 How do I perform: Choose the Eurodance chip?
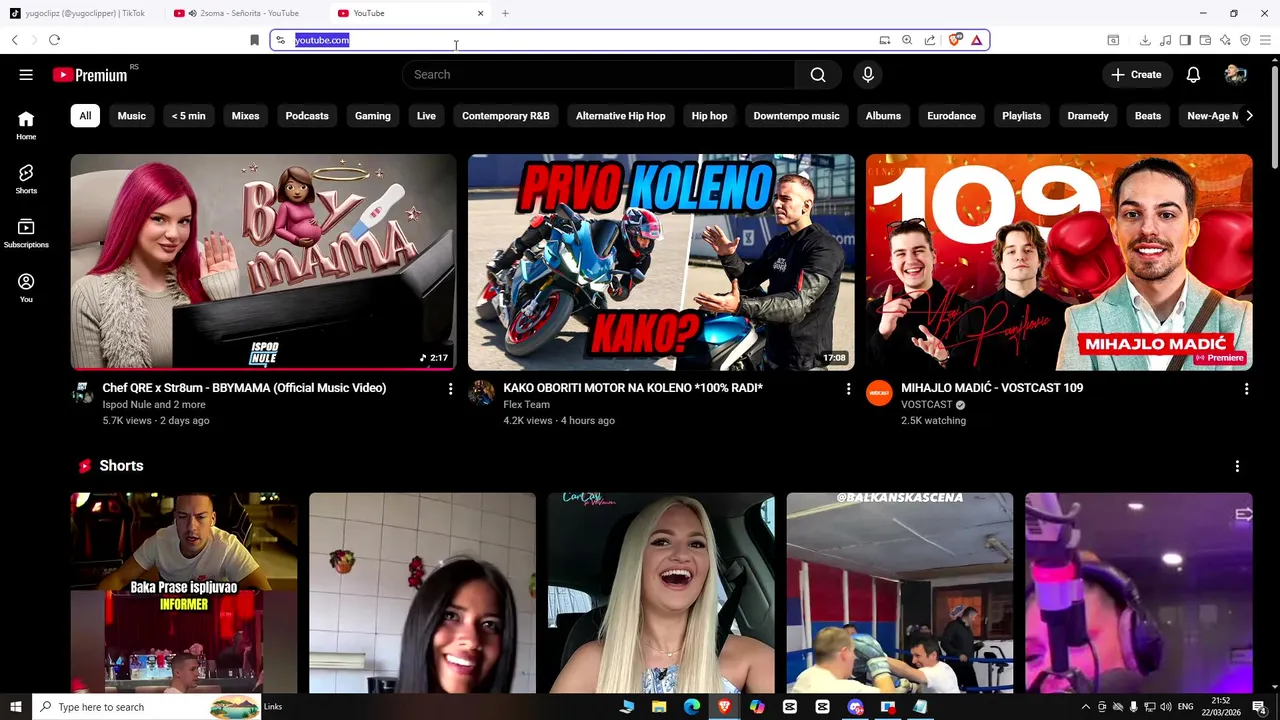[x=951, y=116]
